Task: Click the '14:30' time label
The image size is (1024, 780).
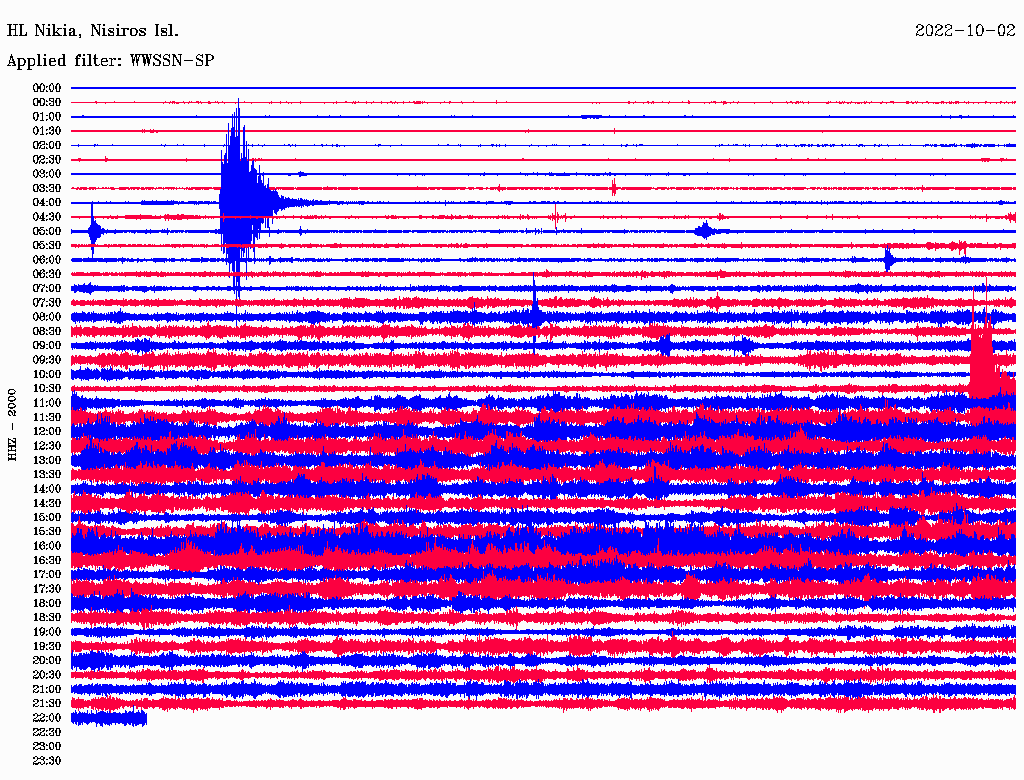Action: (x=46, y=503)
